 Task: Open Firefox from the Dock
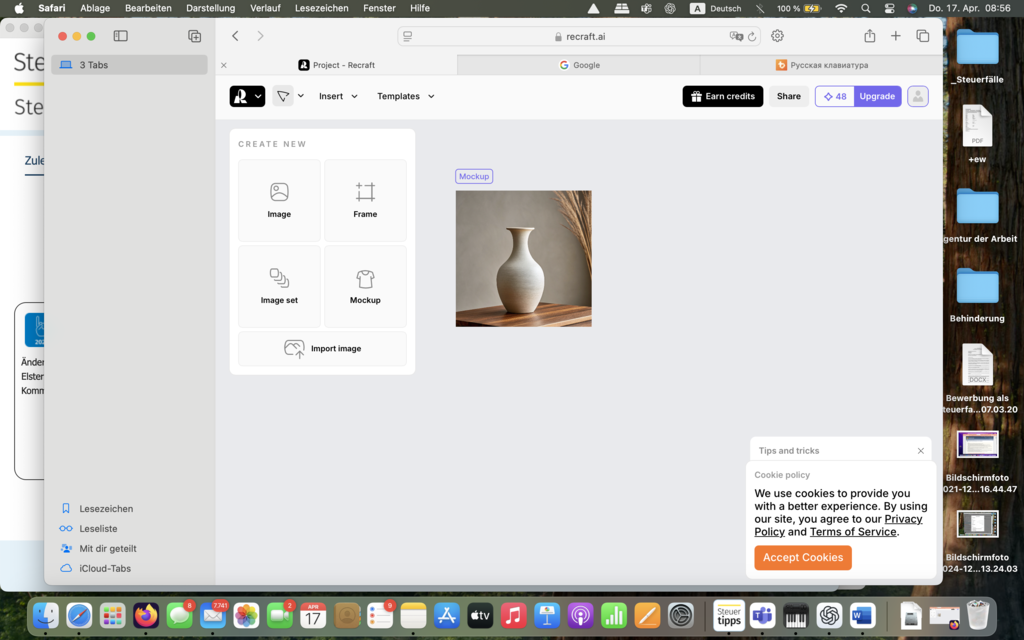click(146, 615)
